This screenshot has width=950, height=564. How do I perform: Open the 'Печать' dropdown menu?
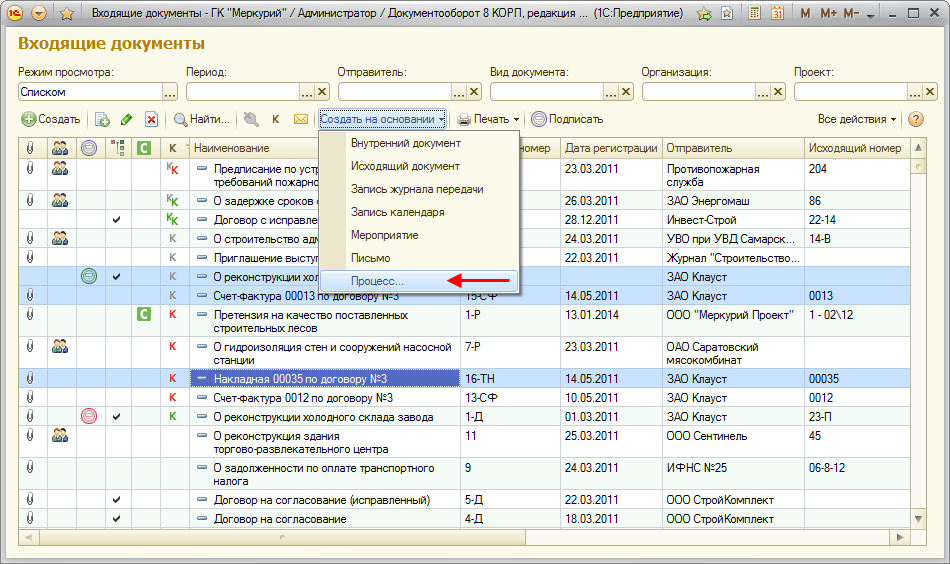(489, 119)
